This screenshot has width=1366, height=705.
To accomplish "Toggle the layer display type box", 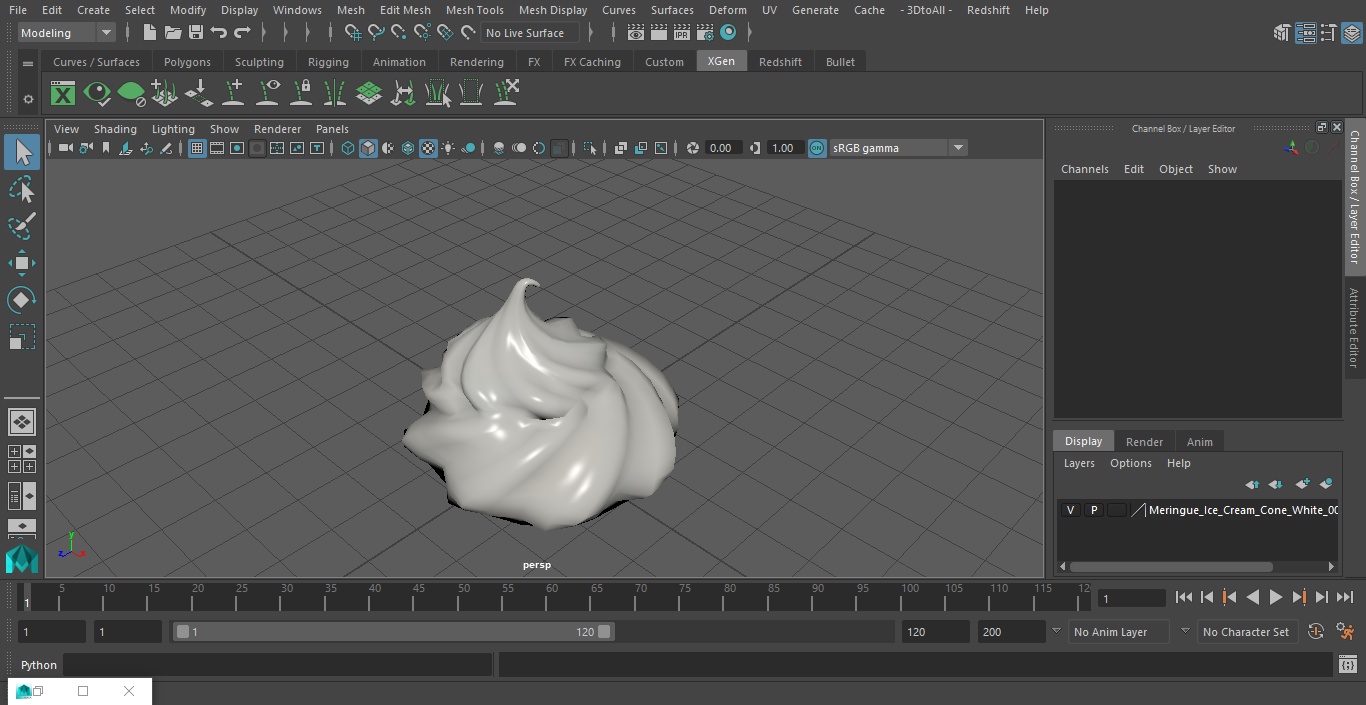I will 1117,510.
